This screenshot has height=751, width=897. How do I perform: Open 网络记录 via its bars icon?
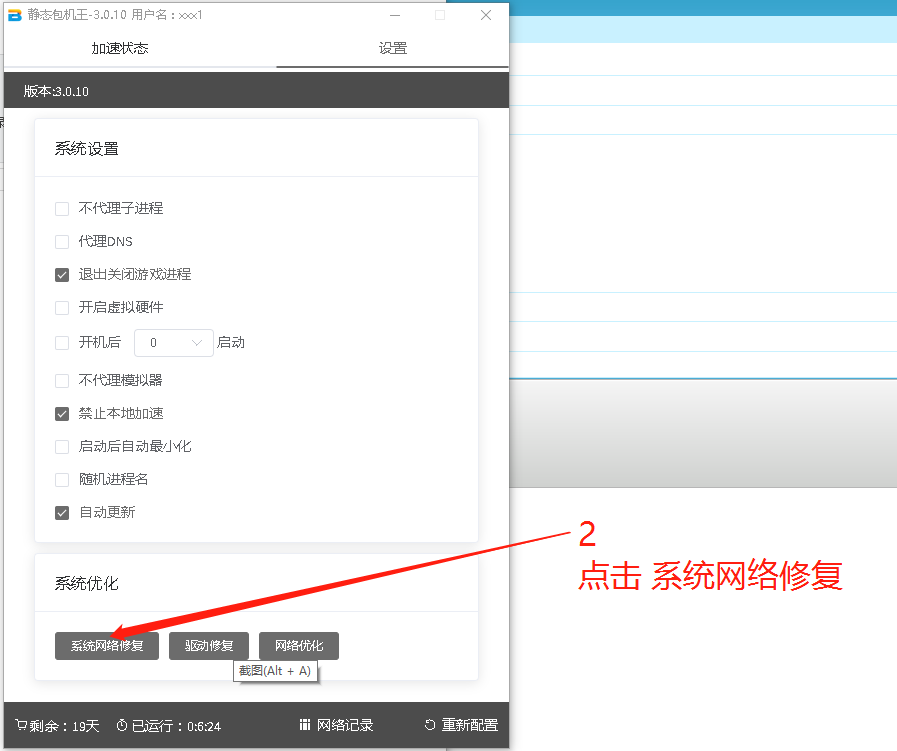pos(304,725)
